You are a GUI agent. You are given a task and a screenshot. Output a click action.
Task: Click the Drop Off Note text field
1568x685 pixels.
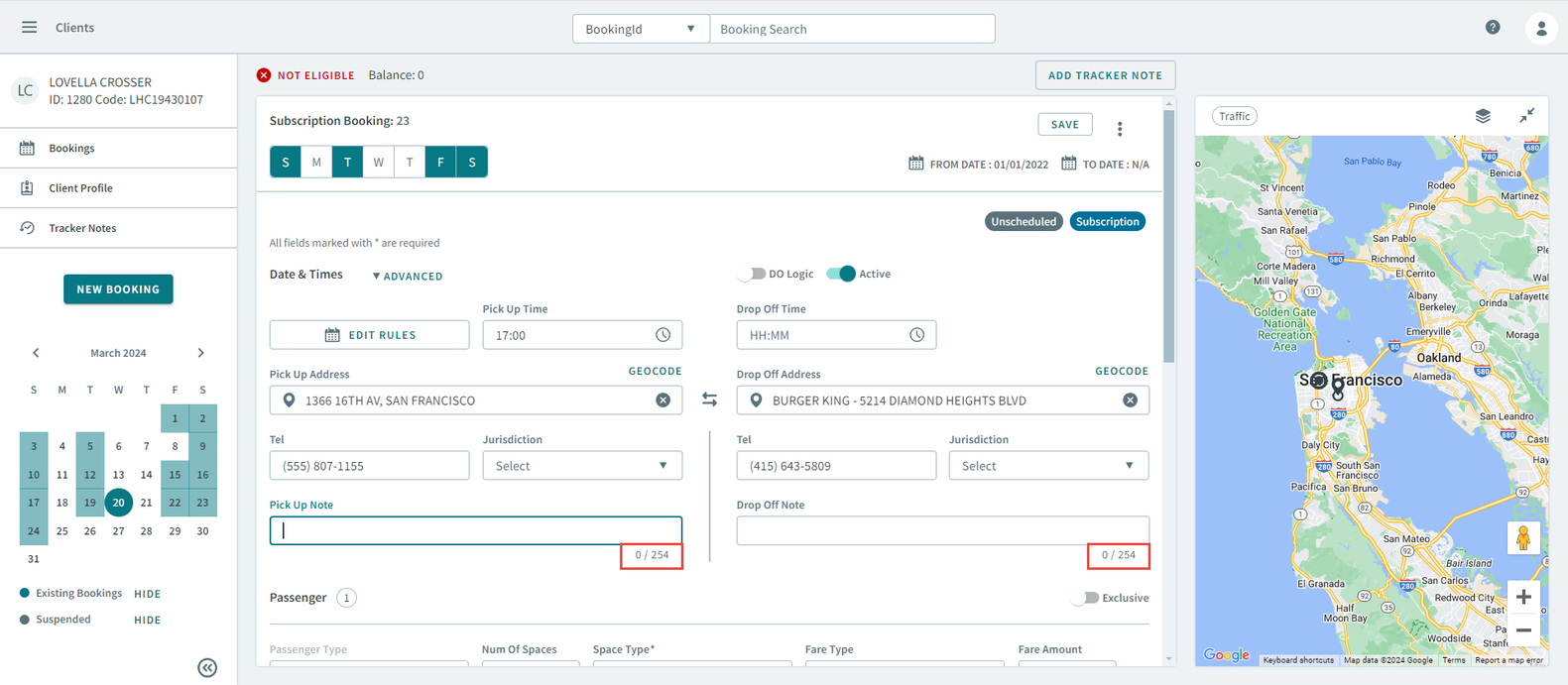tap(942, 530)
